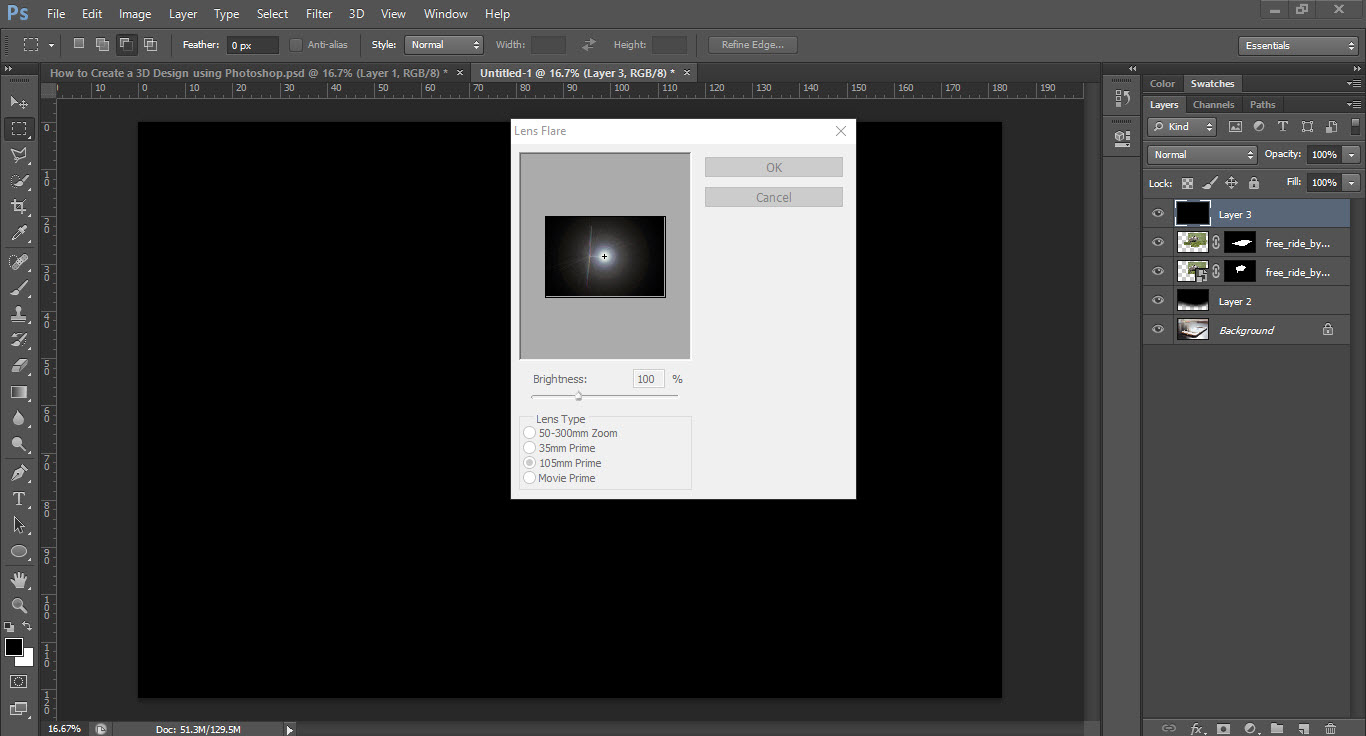Select the Rectangular Marquee tool
The height and width of the screenshot is (736, 1366).
[x=19, y=129]
